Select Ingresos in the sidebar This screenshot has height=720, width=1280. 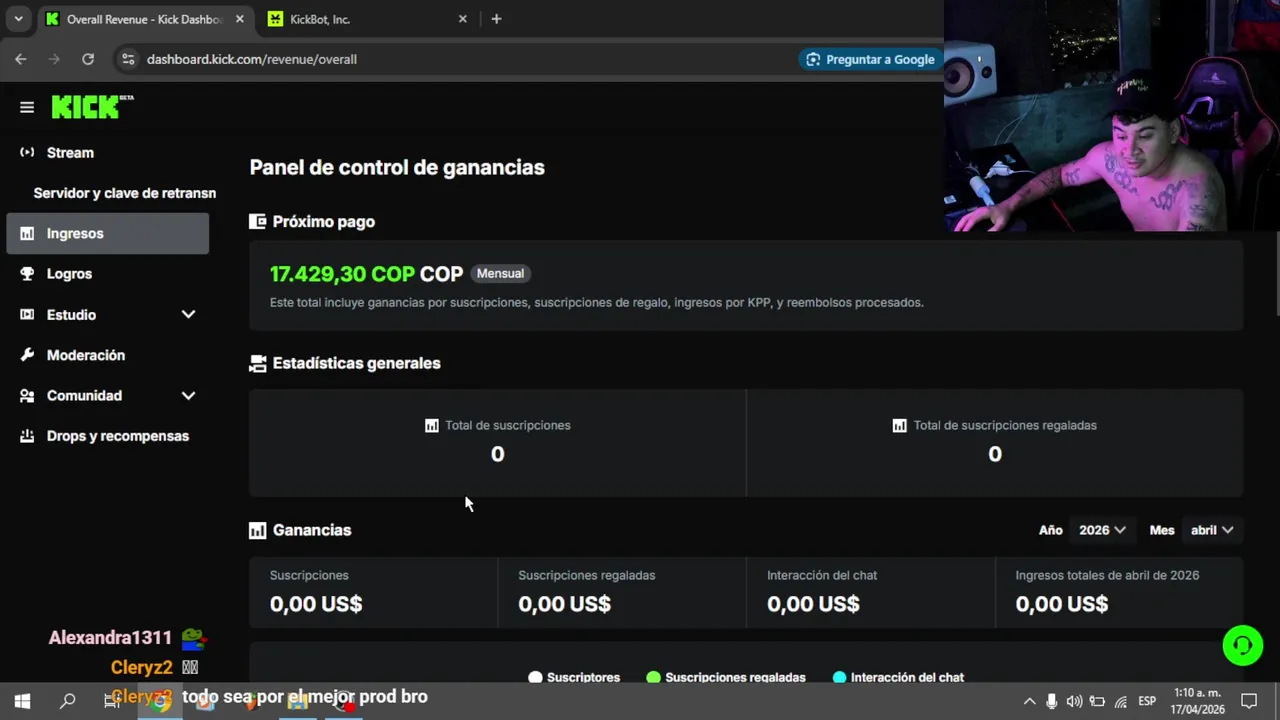(75, 233)
